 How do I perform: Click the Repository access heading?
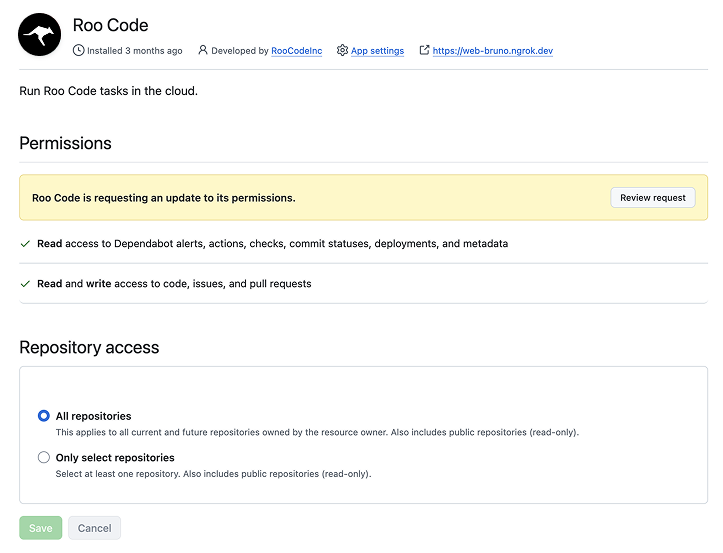click(x=89, y=348)
